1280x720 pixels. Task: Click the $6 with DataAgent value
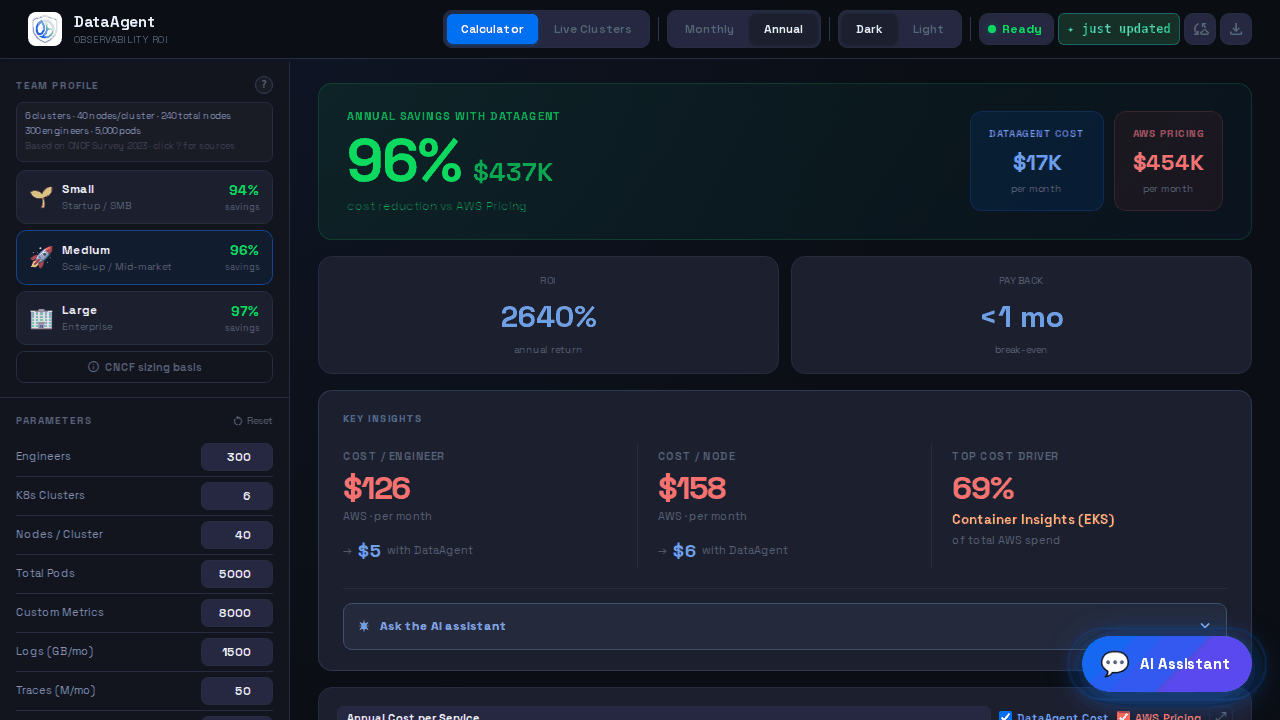tap(684, 550)
